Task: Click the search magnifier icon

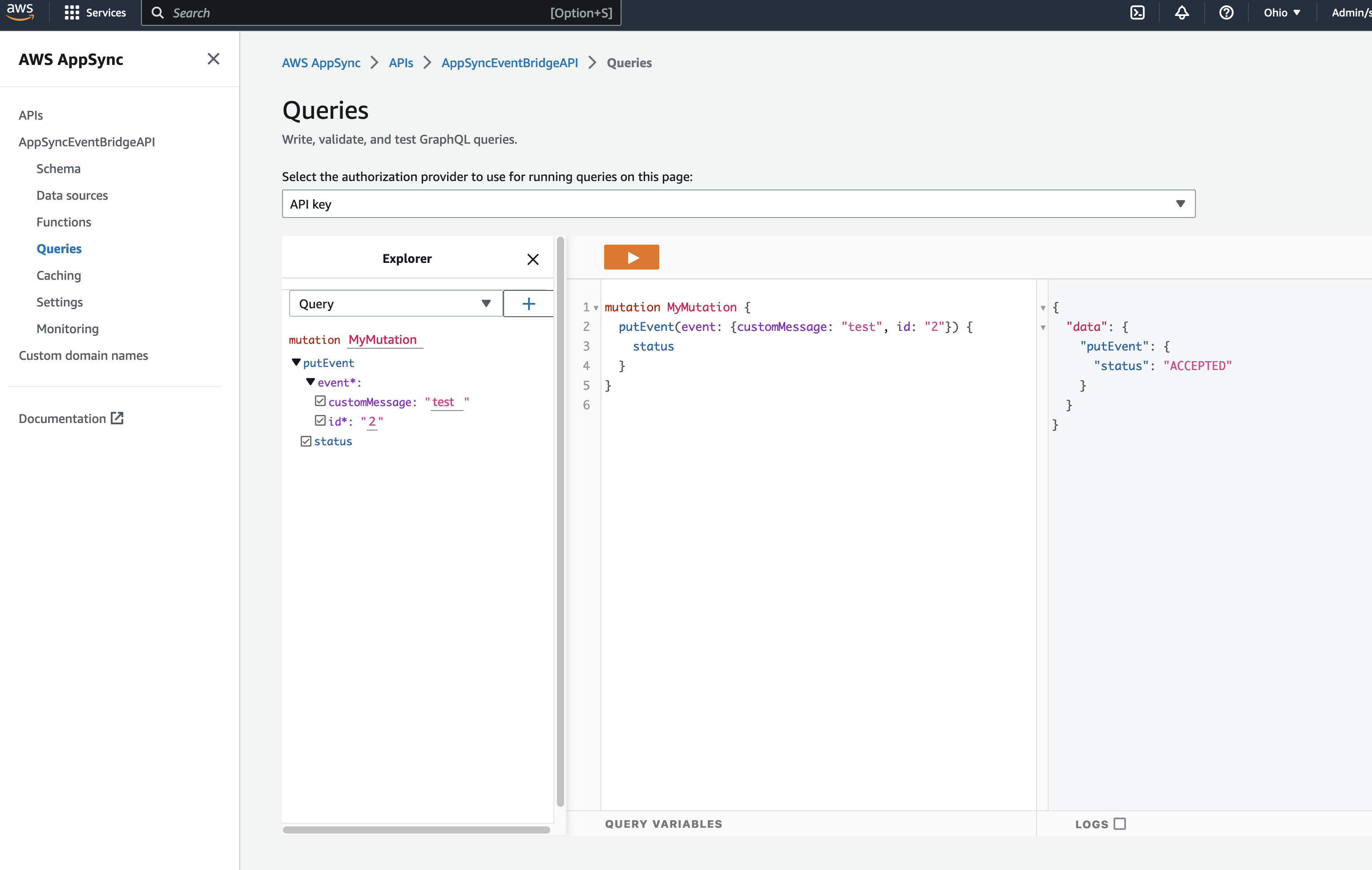Action: coord(157,12)
